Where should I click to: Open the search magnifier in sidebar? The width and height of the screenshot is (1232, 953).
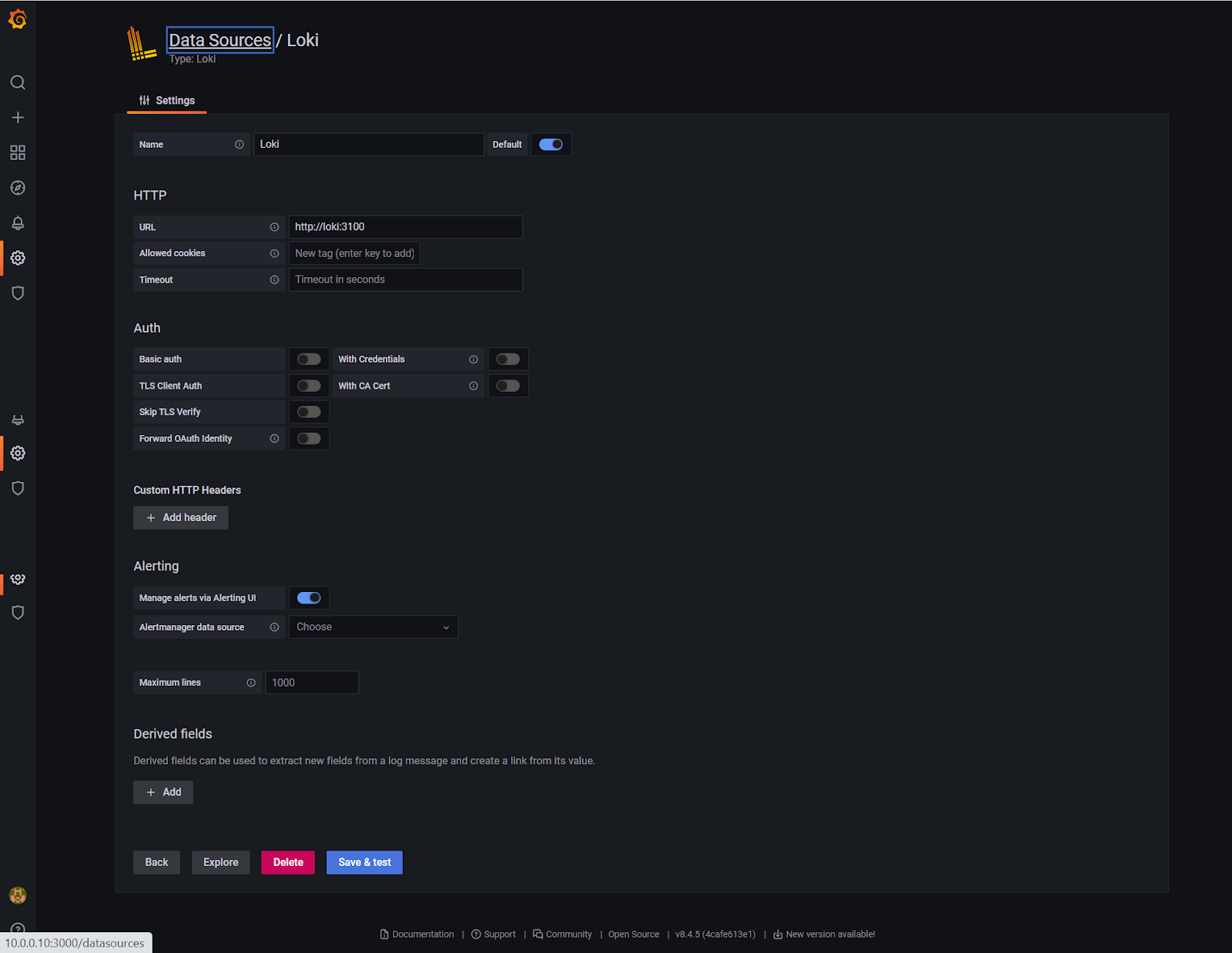click(18, 82)
